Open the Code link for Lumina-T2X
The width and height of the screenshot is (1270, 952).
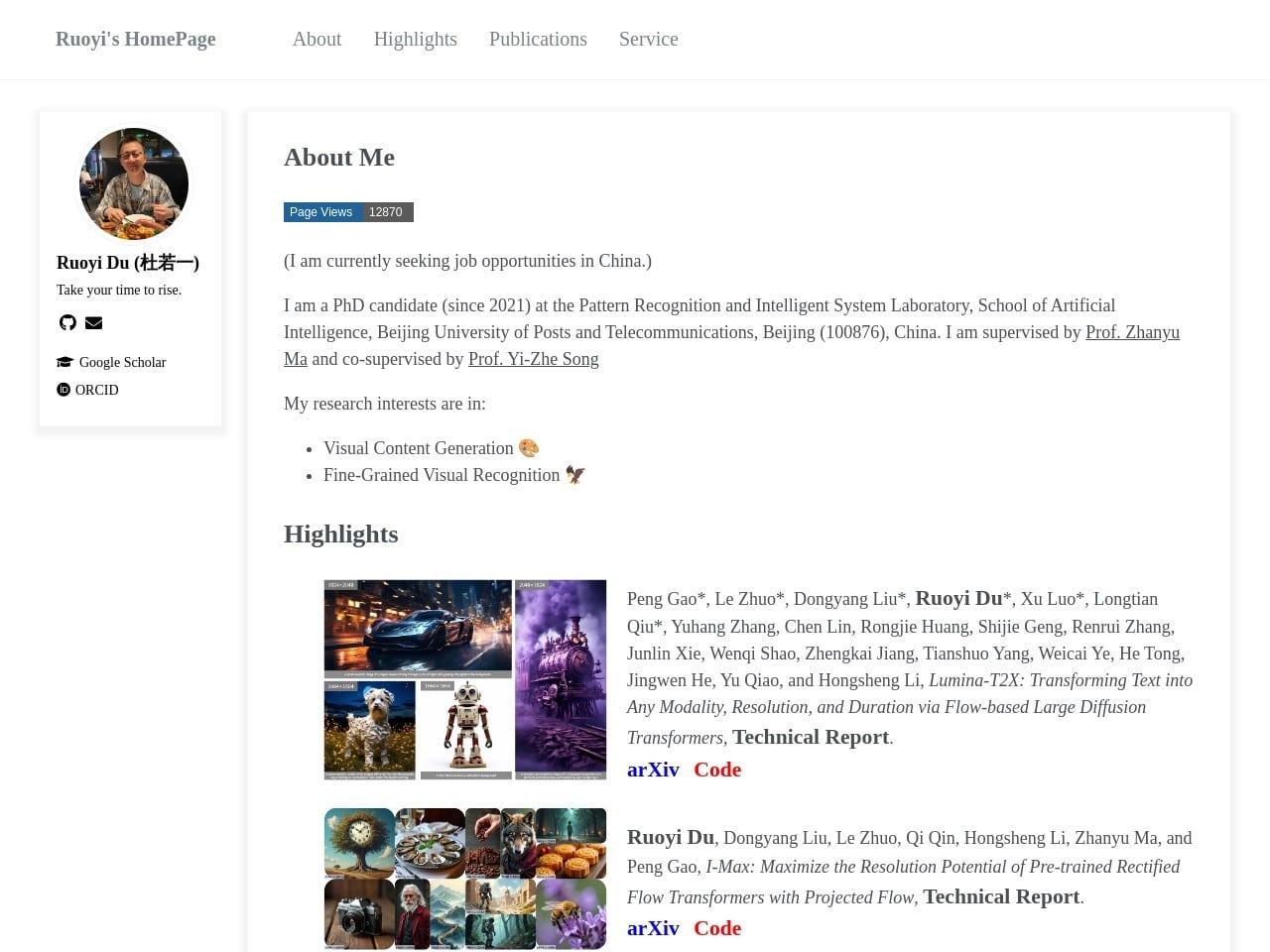(x=717, y=770)
